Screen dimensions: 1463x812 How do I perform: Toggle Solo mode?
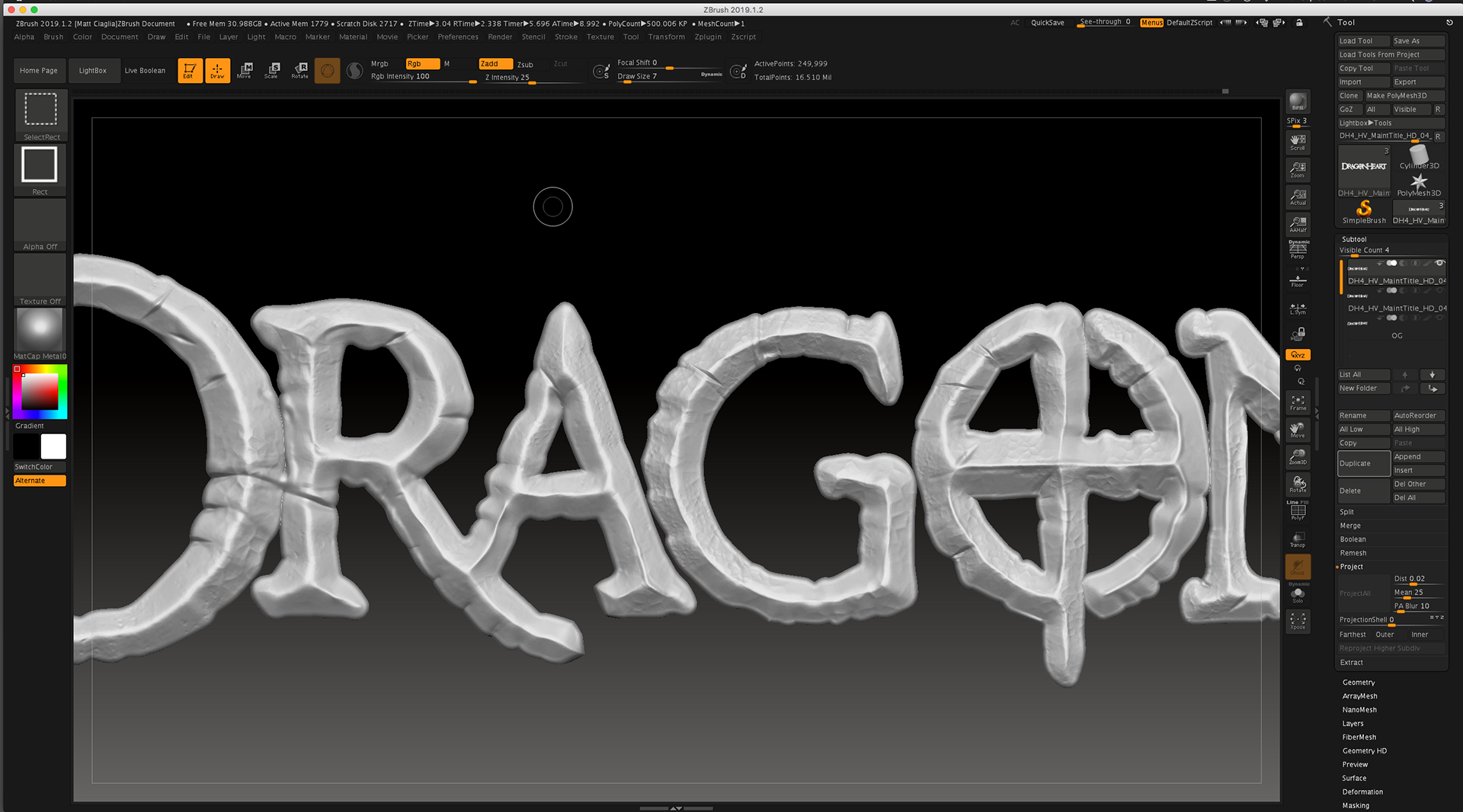[x=1298, y=593]
